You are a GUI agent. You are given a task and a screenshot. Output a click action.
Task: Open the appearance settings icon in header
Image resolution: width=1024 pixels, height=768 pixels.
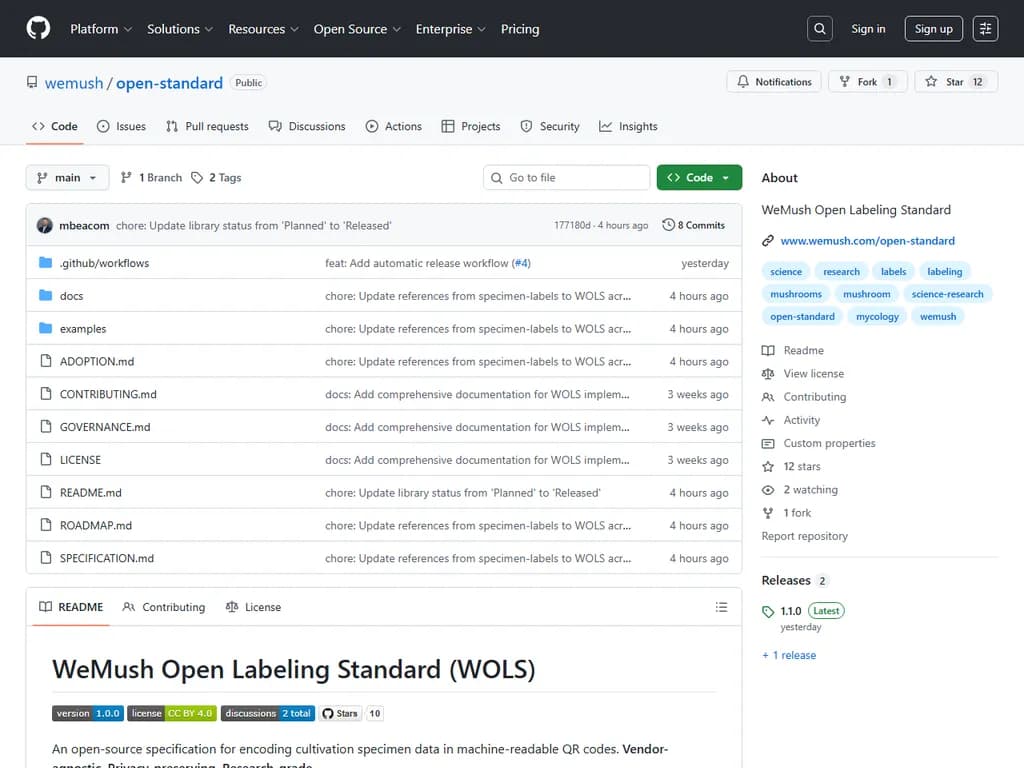[x=985, y=29]
